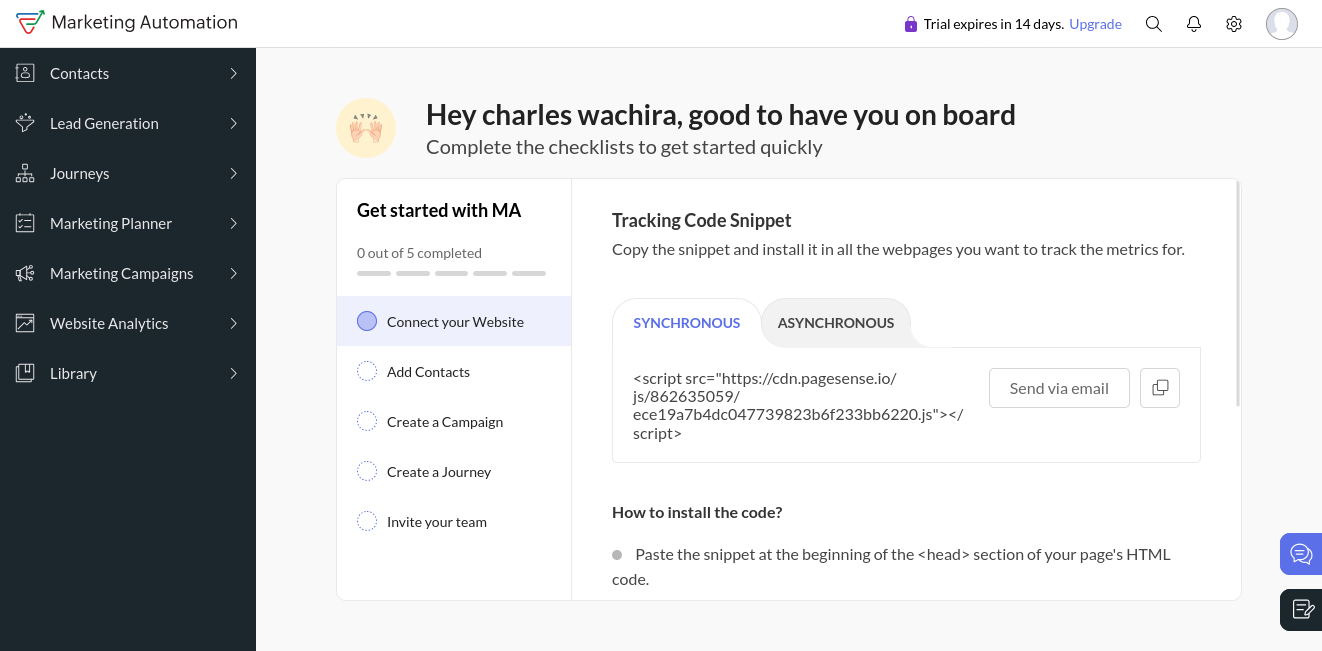Click the script tracking code text
The height and width of the screenshot is (651, 1322).
tap(798, 406)
